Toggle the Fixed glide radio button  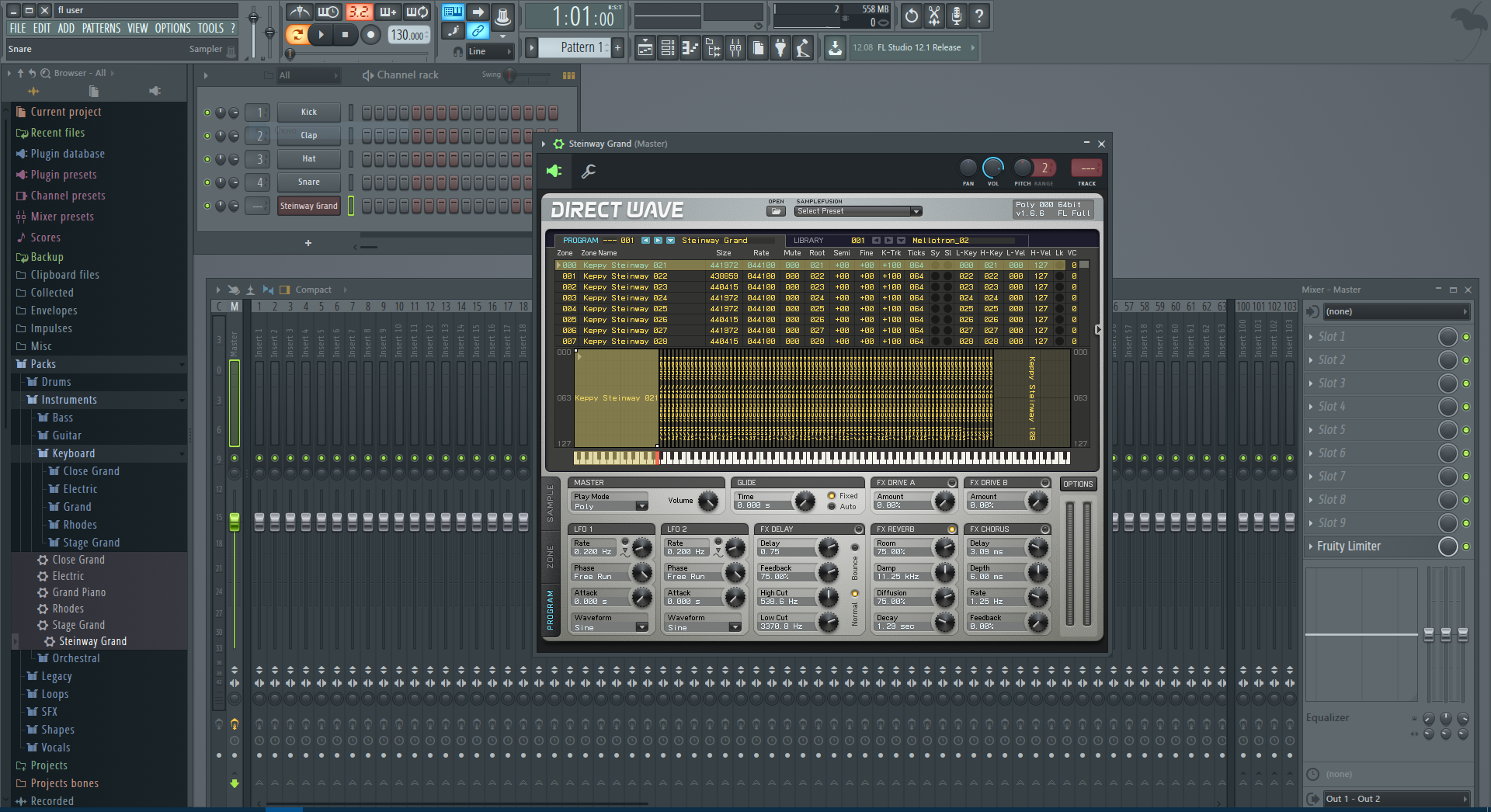point(832,495)
